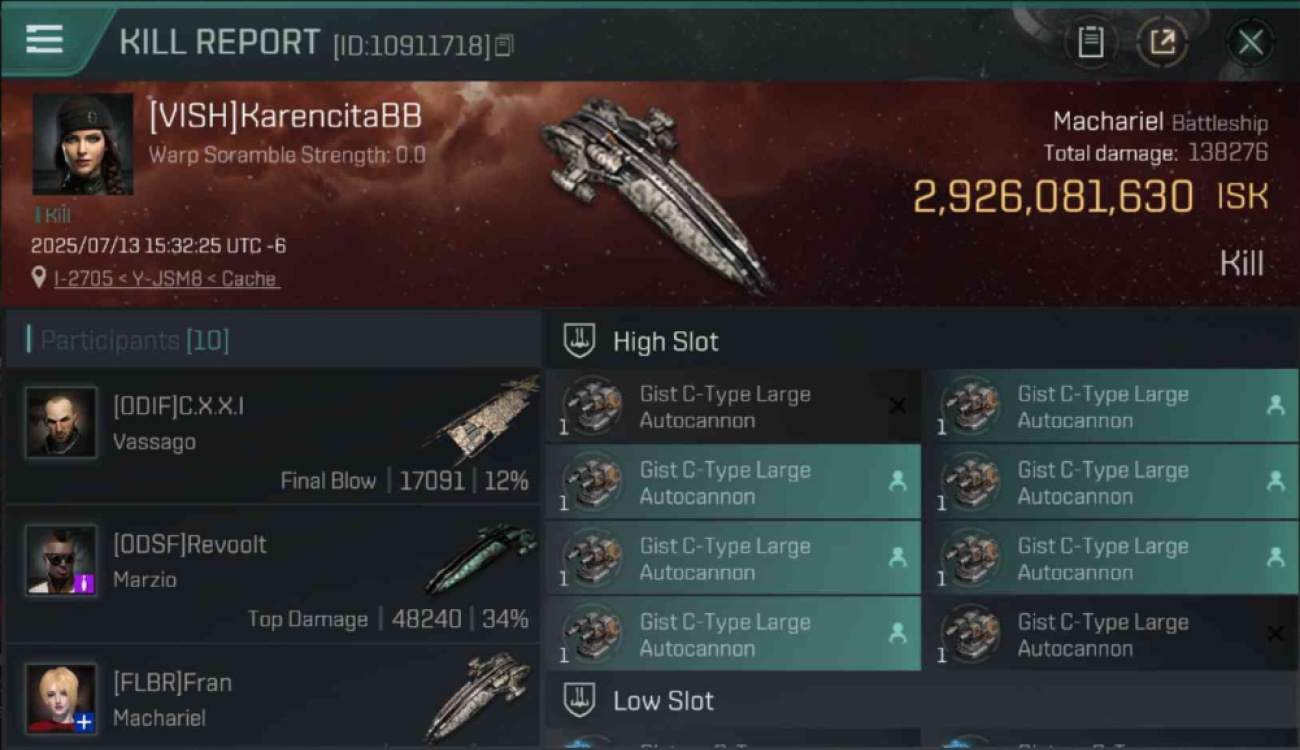Select the destroyed first autocannon with X mark
Image resolution: width=1300 pixels, height=750 pixels.
coord(733,406)
